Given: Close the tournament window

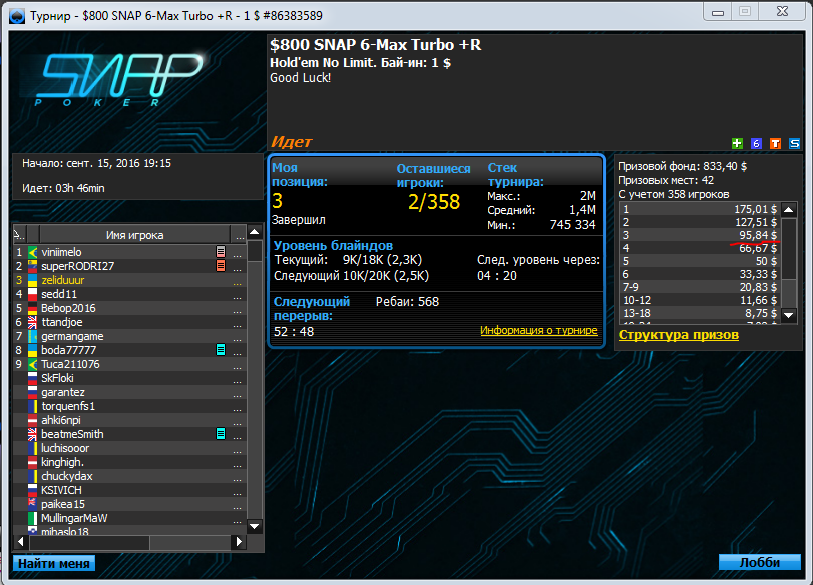Looking at the screenshot, I should (782, 11).
